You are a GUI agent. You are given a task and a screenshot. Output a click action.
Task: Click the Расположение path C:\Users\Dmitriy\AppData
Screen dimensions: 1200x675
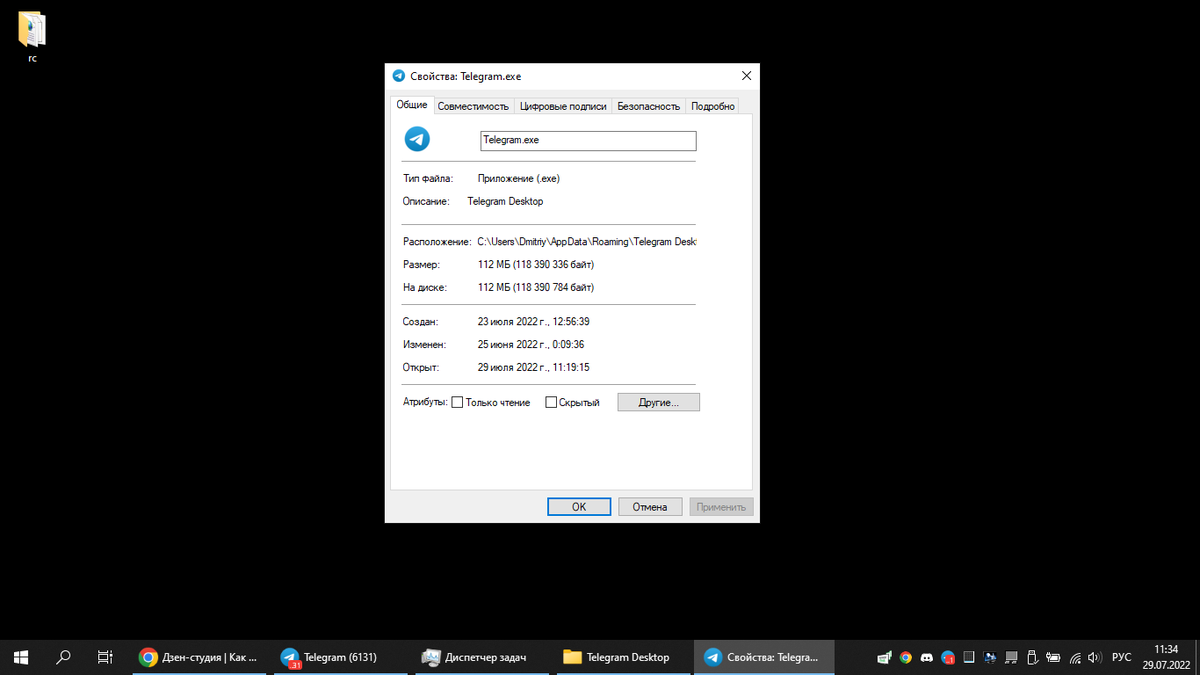coord(586,242)
